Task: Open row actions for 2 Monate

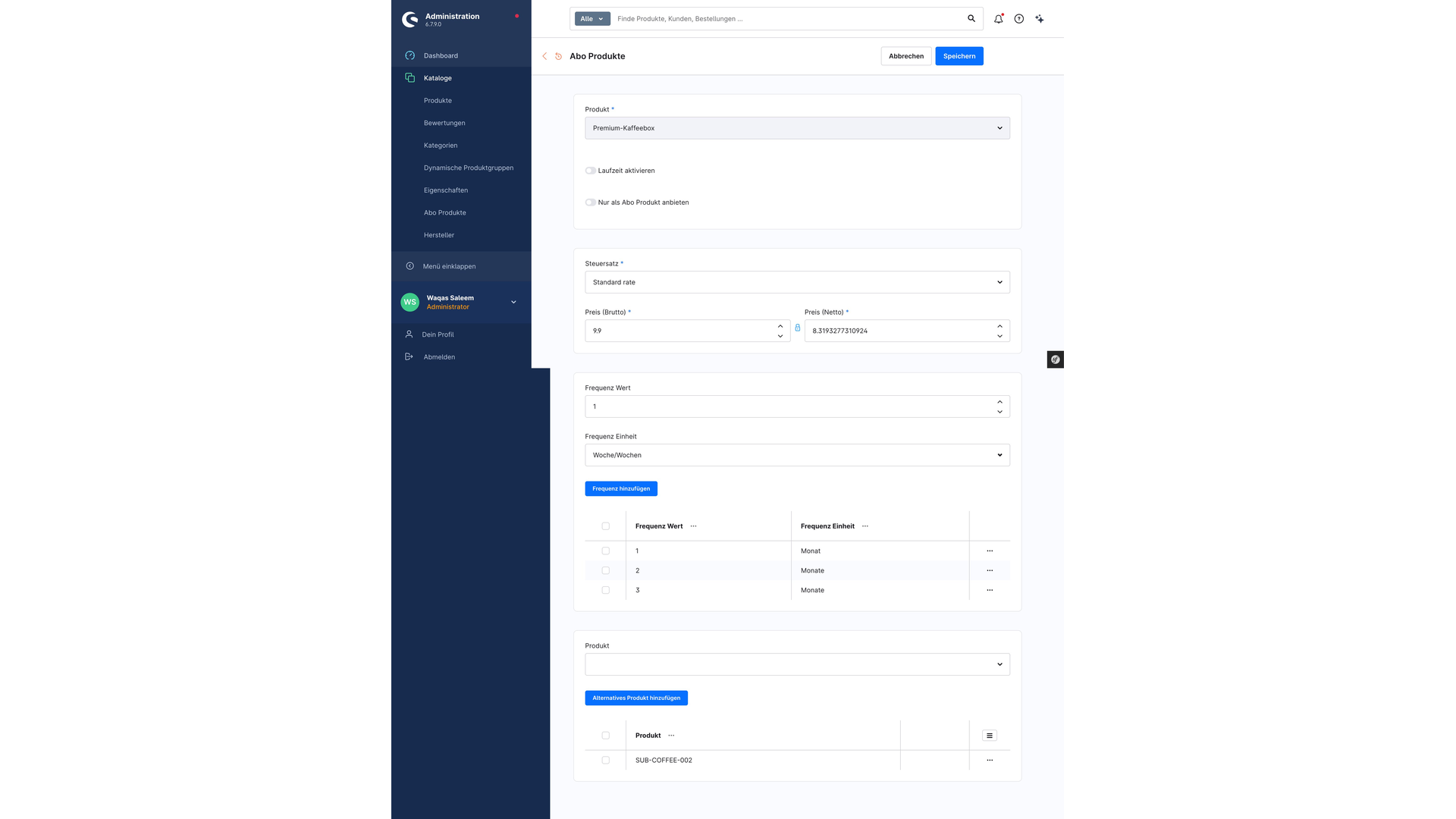Action: pyautogui.click(x=990, y=570)
